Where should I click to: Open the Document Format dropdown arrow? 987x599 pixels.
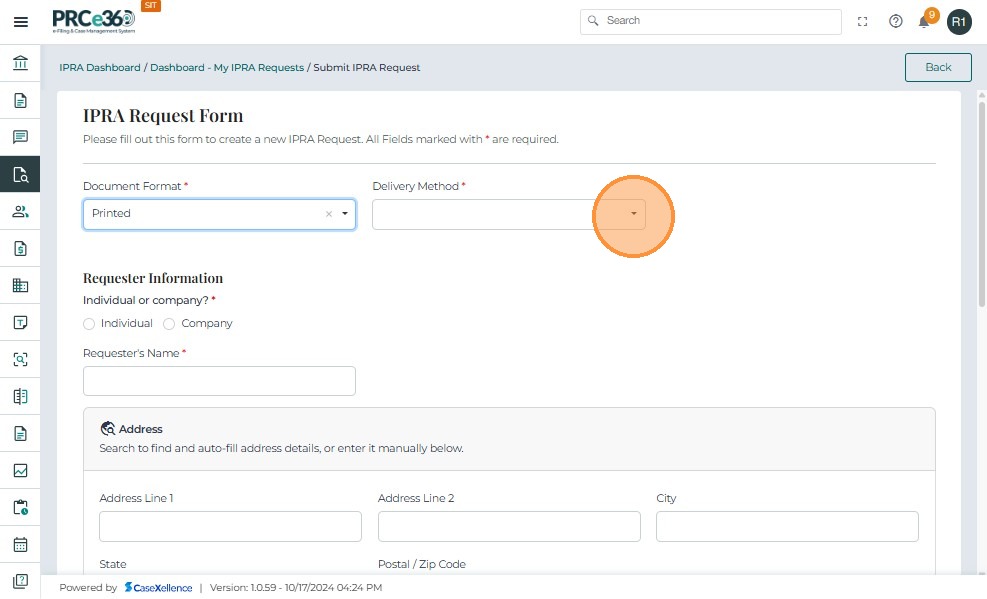345,214
